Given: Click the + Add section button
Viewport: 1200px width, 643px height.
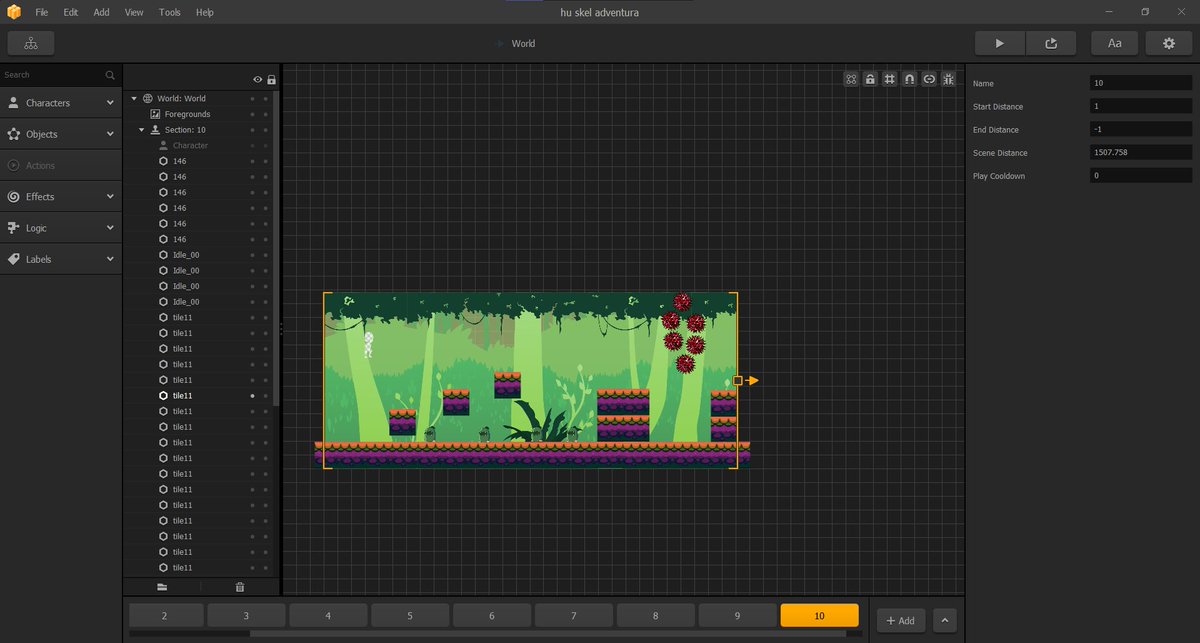Looking at the screenshot, I should coord(900,620).
